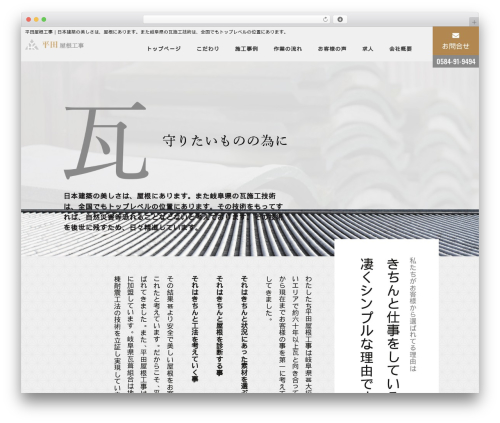Click the お問合せ contact button

pos(456,41)
